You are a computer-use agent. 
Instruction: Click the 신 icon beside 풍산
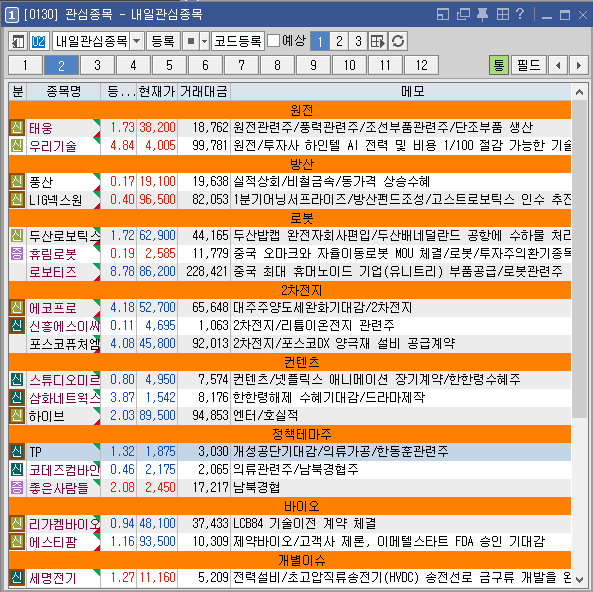(x=17, y=182)
